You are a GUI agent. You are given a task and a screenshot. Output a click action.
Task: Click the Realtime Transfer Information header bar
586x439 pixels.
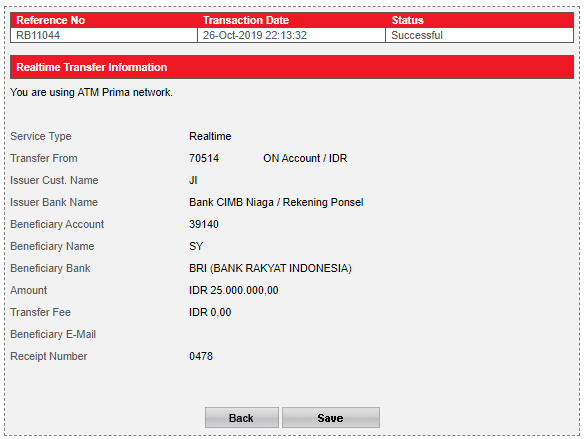click(292, 67)
